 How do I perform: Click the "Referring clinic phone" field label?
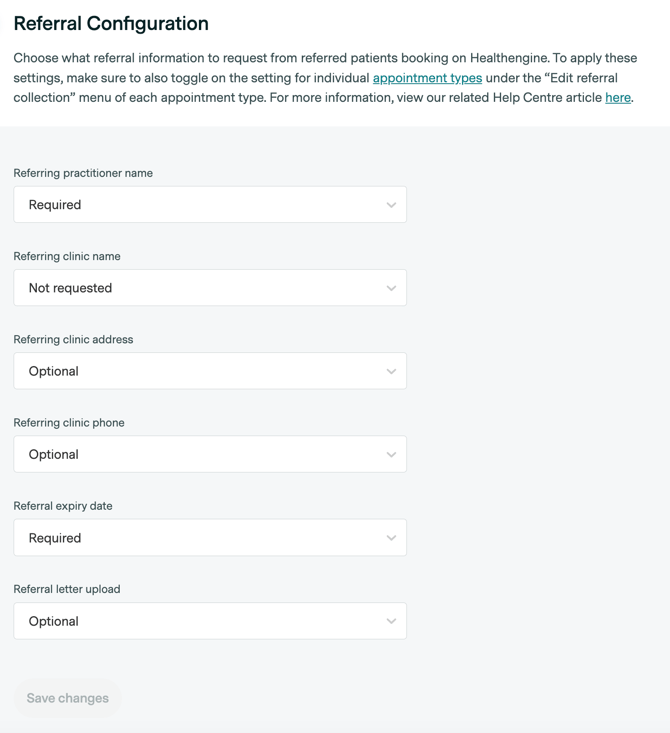69,423
